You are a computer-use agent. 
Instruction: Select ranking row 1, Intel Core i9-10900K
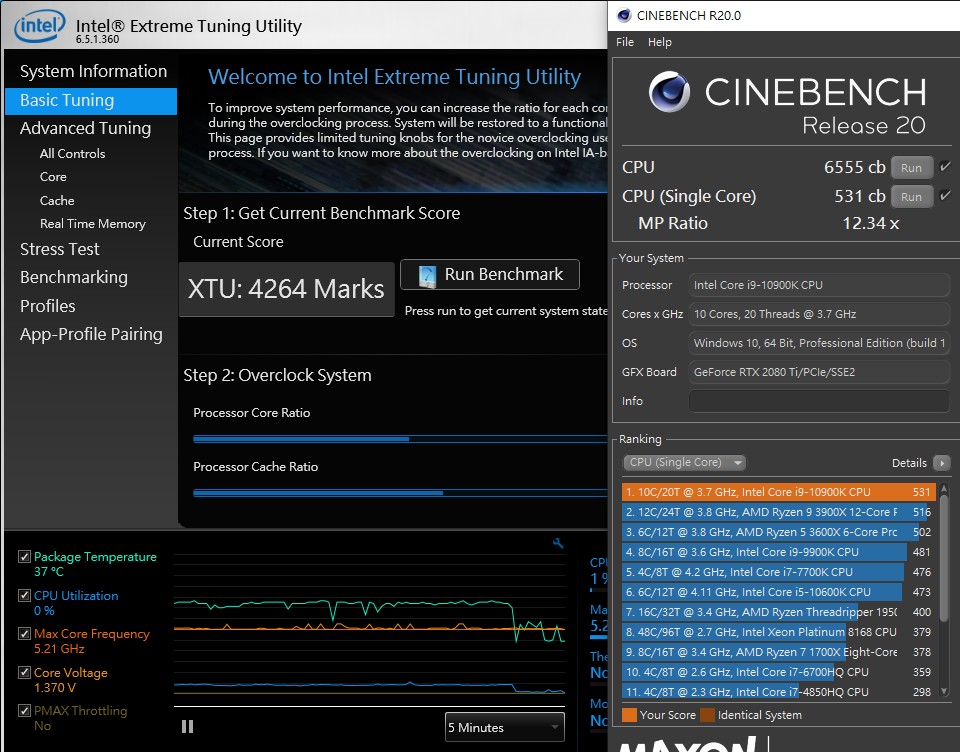point(778,492)
